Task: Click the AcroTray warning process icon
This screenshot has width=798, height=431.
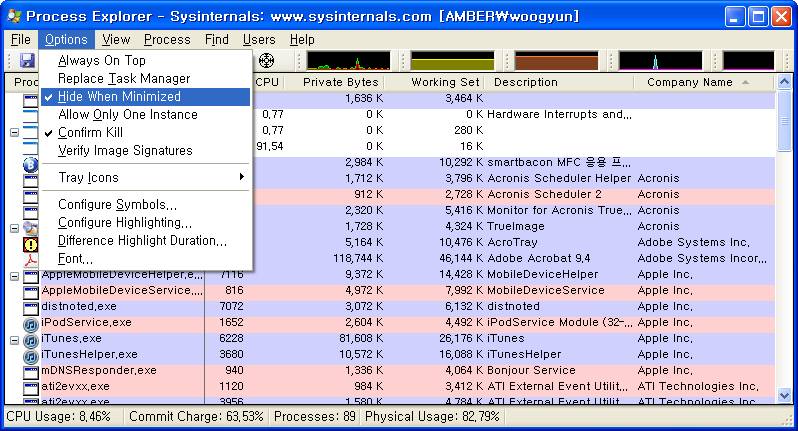Action: [31, 244]
